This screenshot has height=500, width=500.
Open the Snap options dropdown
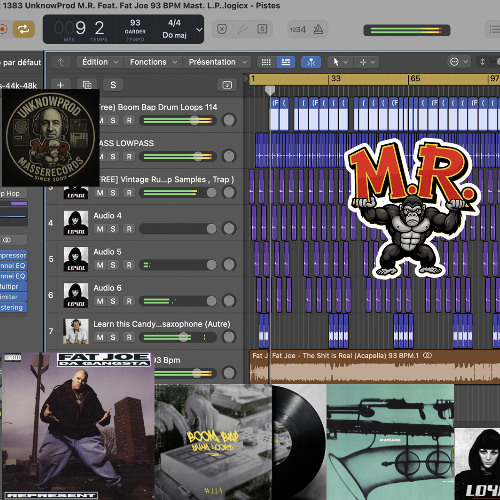coord(459,62)
